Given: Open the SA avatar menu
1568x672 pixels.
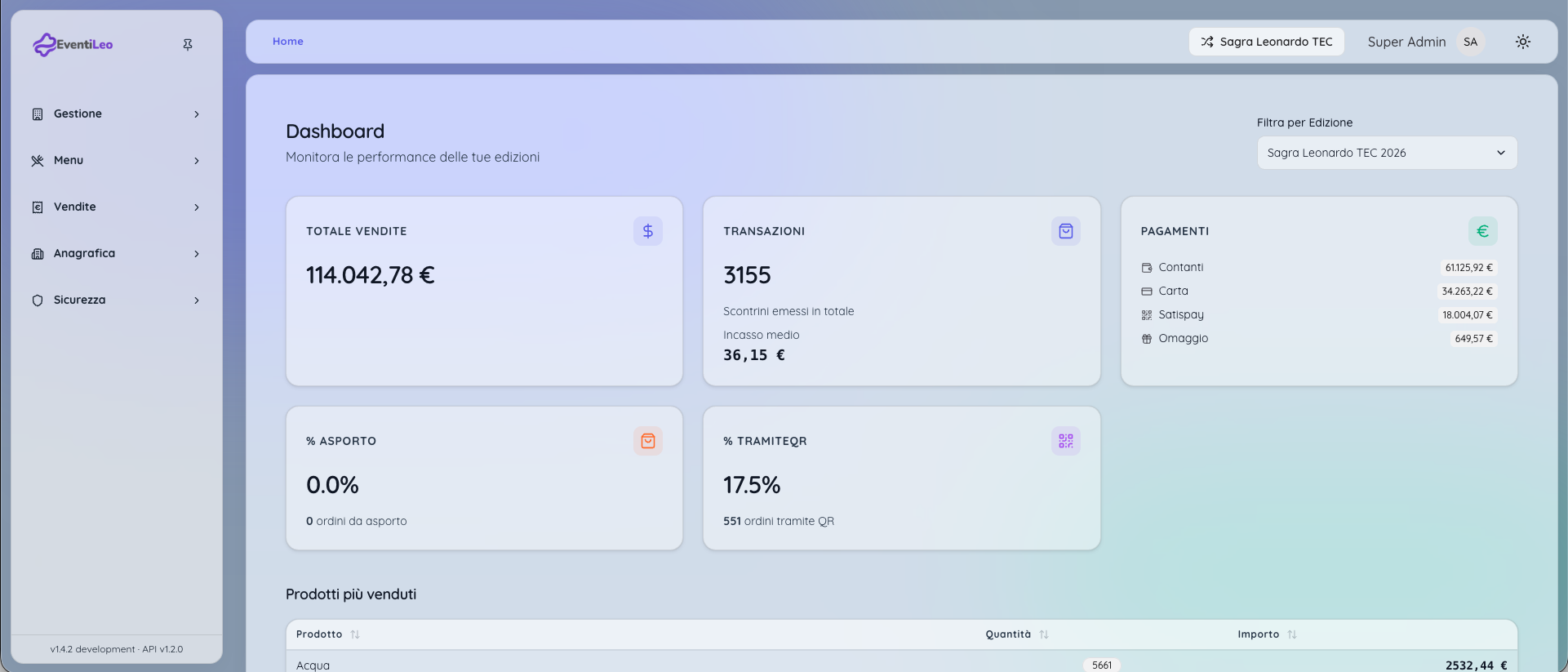Looking at the screenshot, I should [x=1471, y=42].
